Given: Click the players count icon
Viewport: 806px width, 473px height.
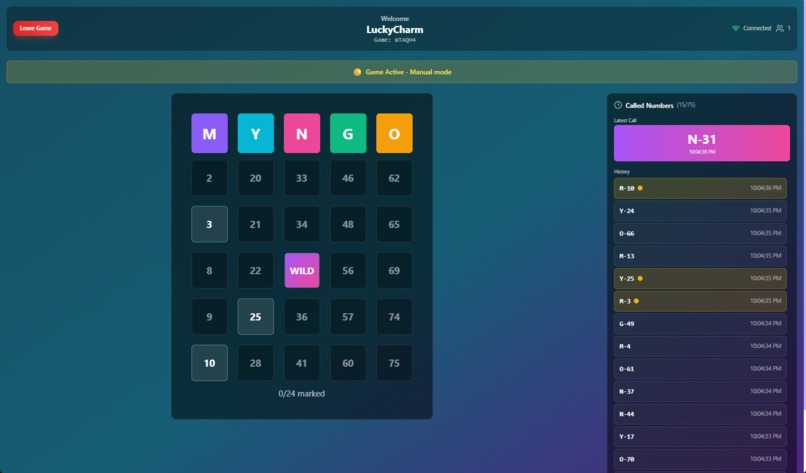Looking at the screenshot, I should click(x=780, y=28).
